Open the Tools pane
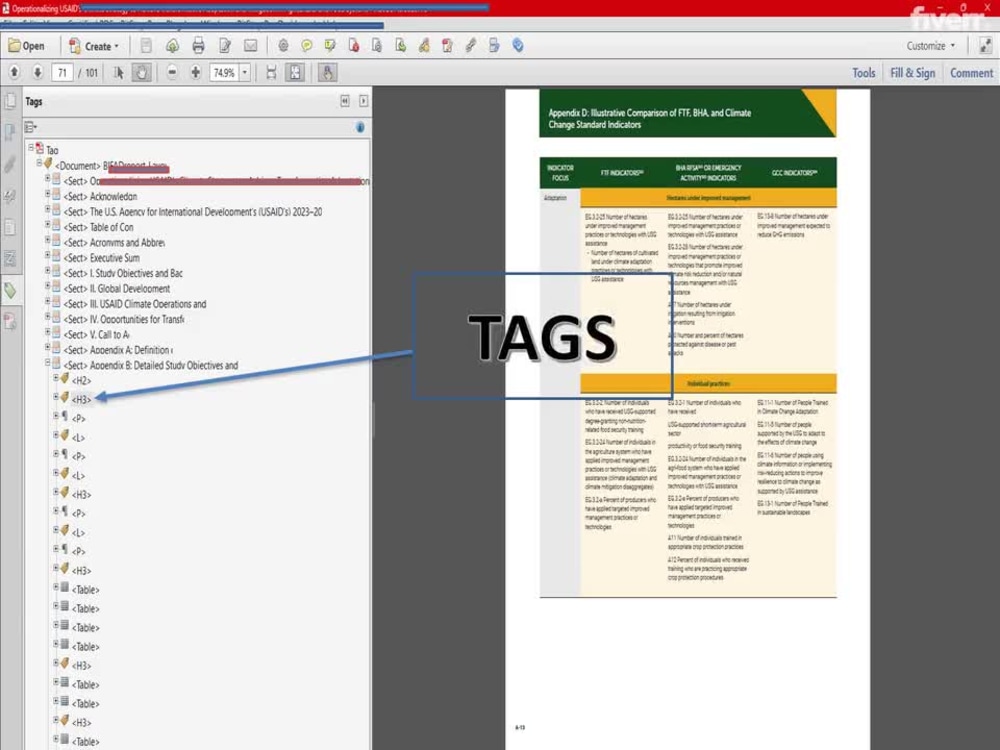This screenshot has height=750, width=1000. coord(864,73)
